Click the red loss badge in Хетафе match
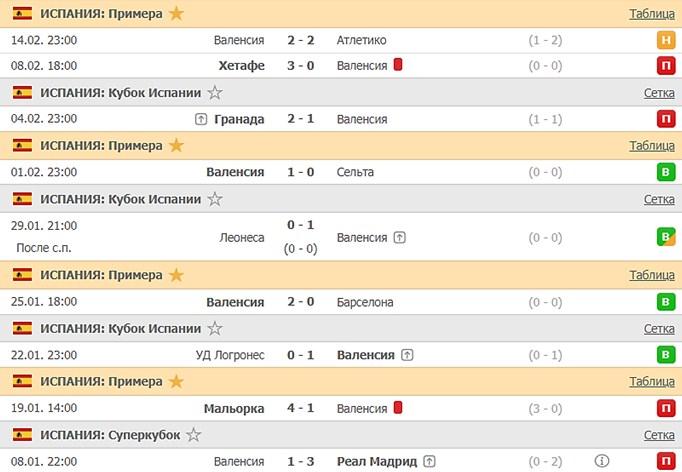Image resolution: width=682 pixels, height=472 pixels. [665, 66]
